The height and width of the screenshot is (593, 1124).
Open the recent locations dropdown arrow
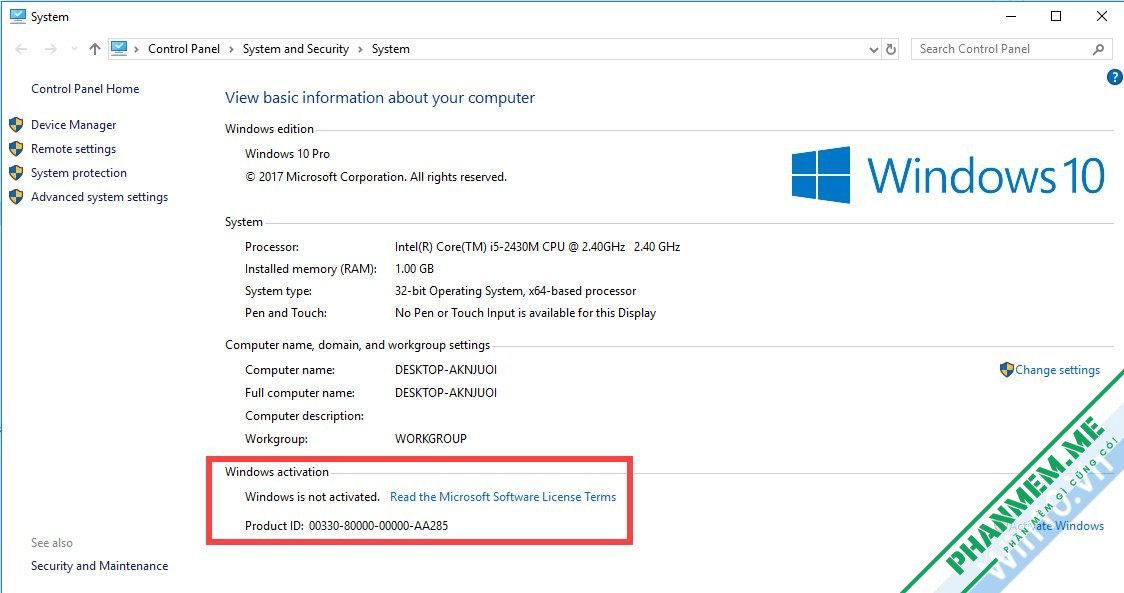pyautogui.click(x=75, y=49)
